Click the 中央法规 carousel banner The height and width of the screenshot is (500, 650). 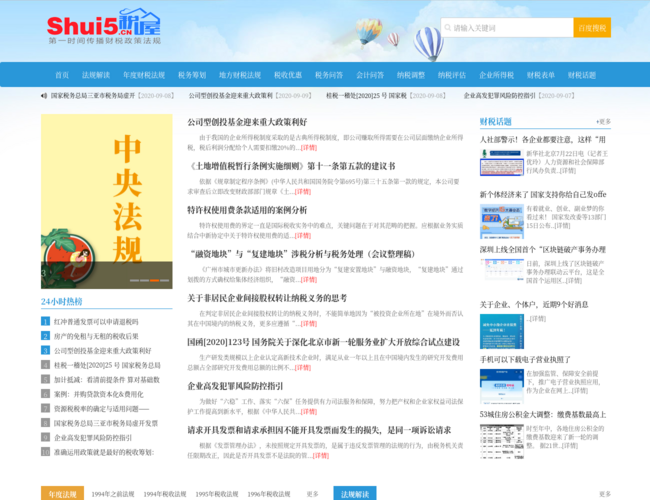point(107,201)
